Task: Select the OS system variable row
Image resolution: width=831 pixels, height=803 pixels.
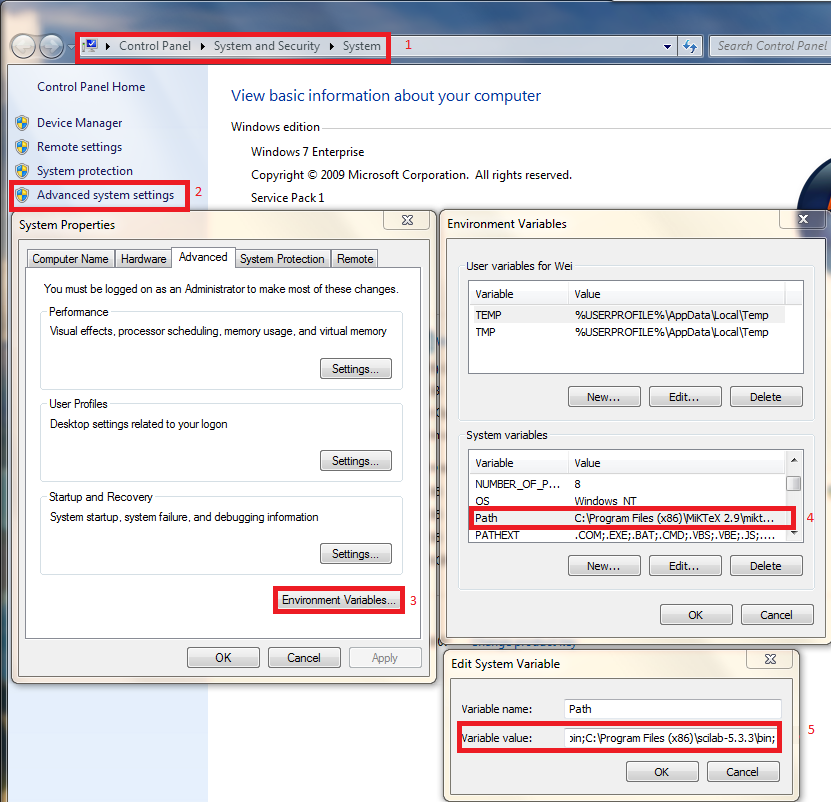Action: 627,501
